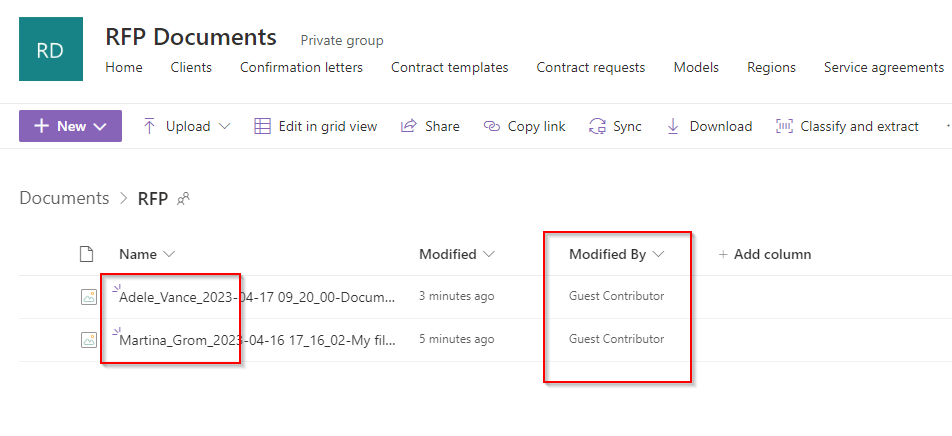This screenshot has width=952, height=436.
Task: Open the Martina_Grom file link
Action: point(257,340)
